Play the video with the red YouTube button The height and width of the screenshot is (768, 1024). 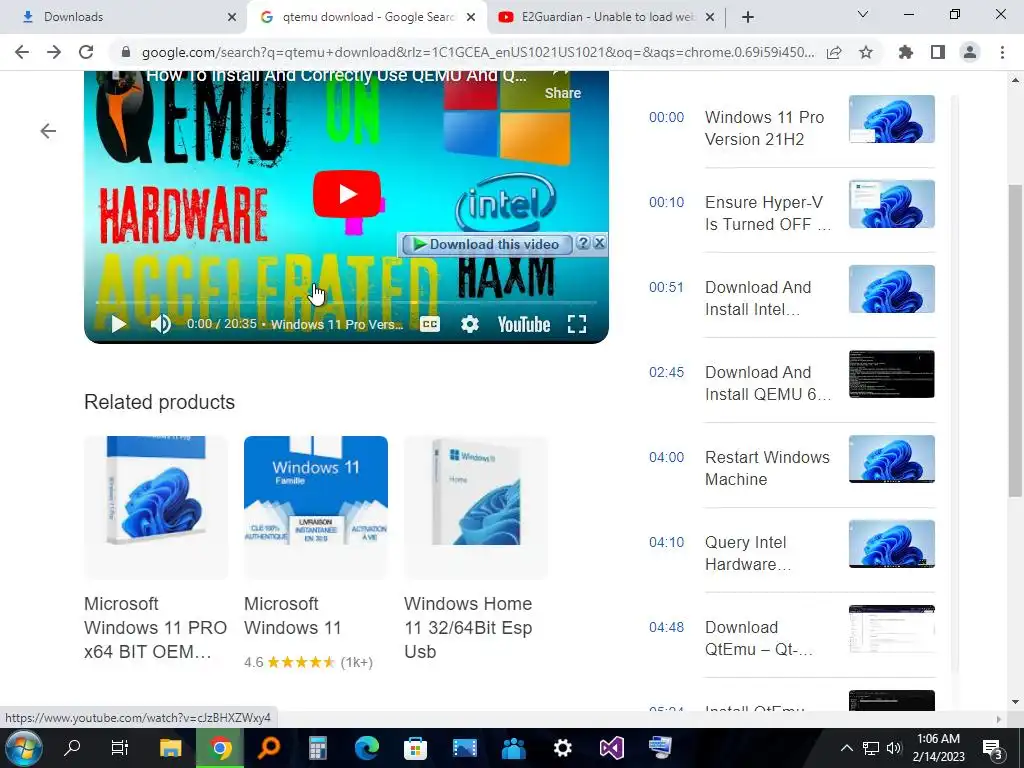coord(347,194)
